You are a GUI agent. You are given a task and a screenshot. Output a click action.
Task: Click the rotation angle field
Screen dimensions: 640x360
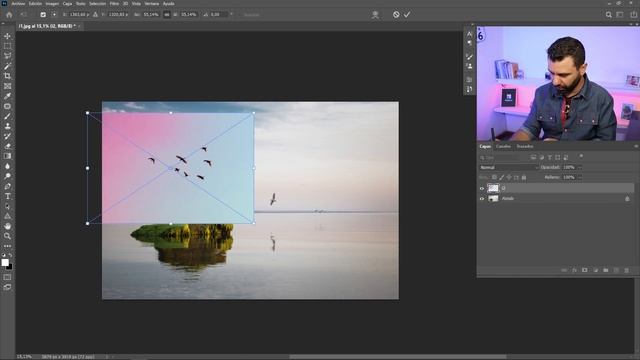218,15
